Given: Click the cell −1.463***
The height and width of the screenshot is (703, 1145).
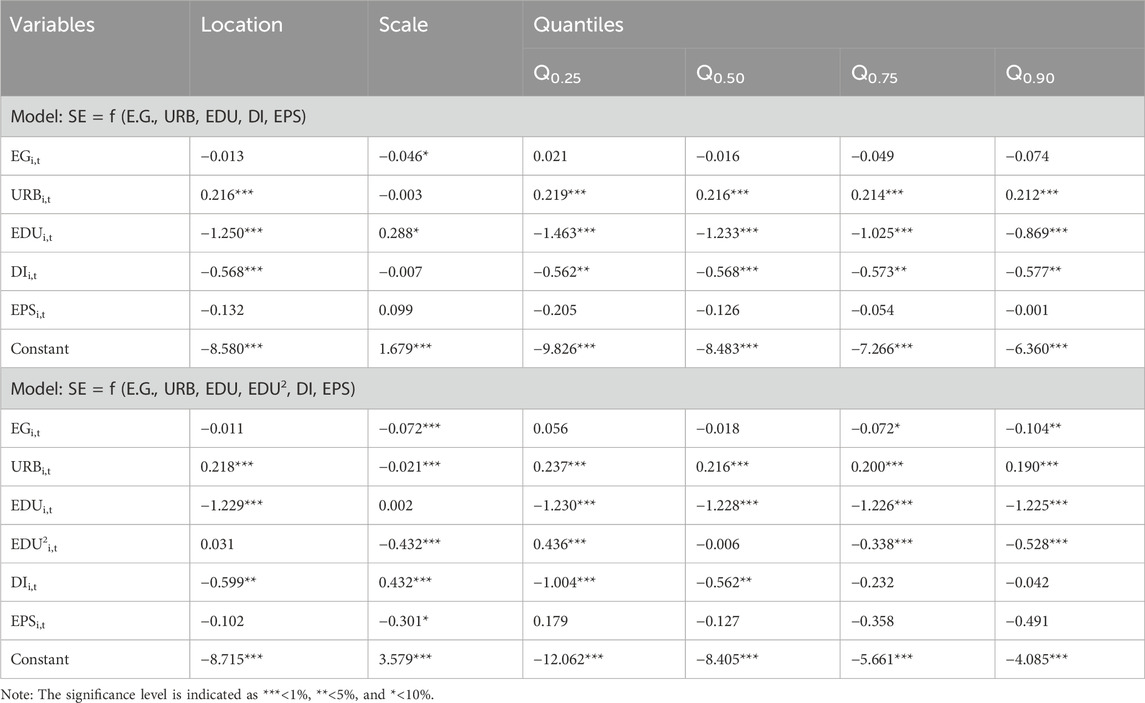Looking at the screenshot, I should click(x=564, y=234).
